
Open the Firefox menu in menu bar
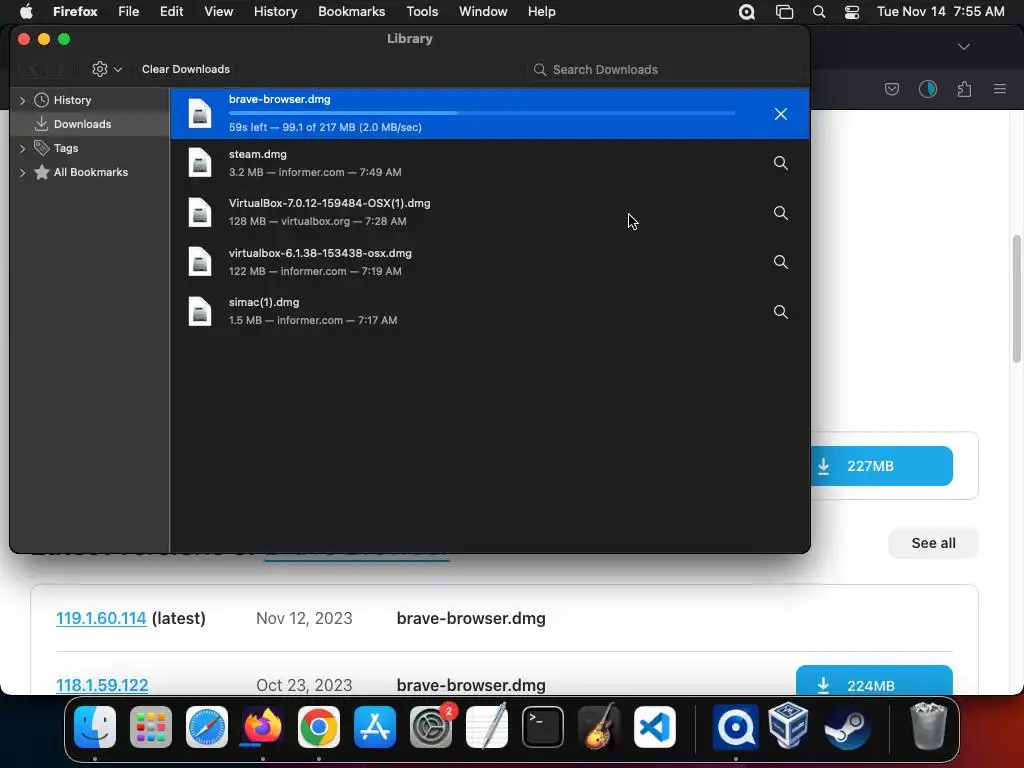pos(75,12)
